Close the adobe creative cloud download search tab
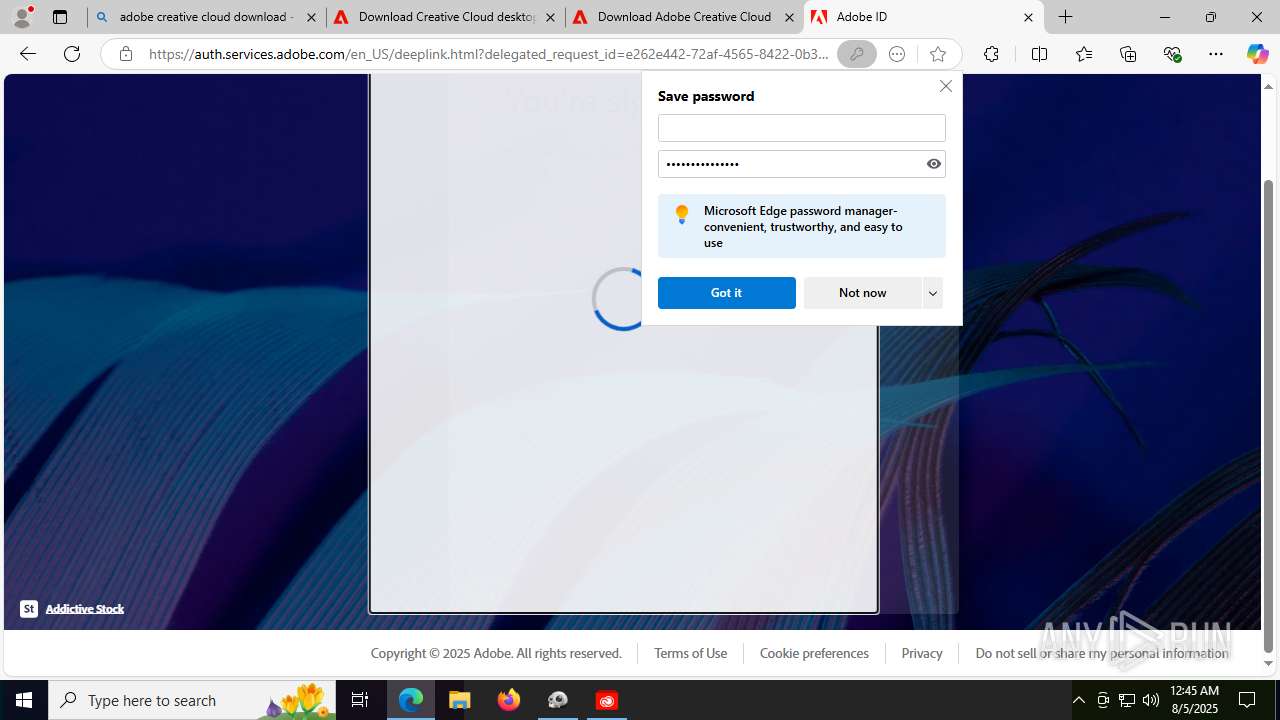The image size is (1280, 720). click(311, 17)
